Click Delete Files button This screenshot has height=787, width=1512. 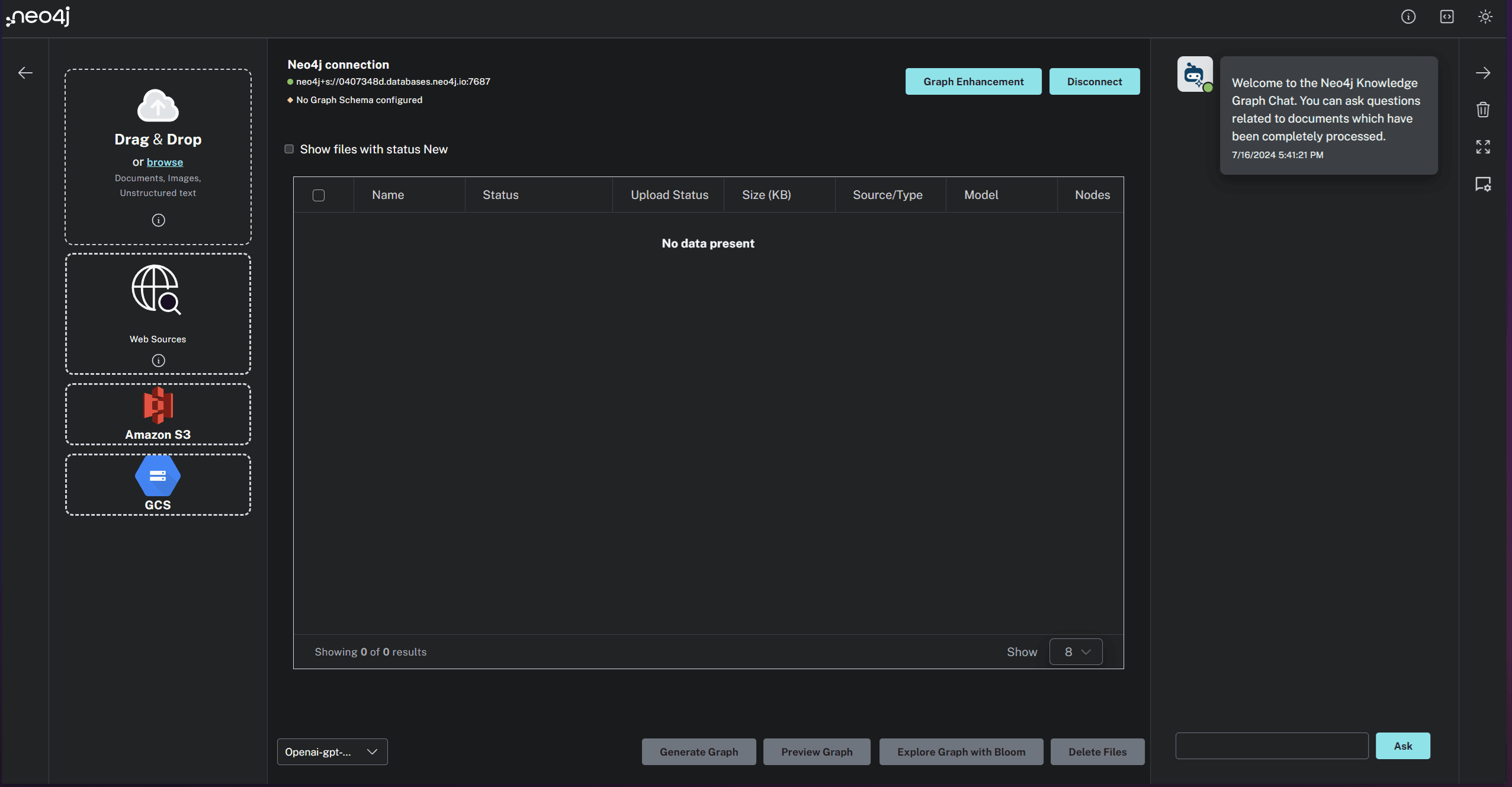click(x=1097, y=752)
